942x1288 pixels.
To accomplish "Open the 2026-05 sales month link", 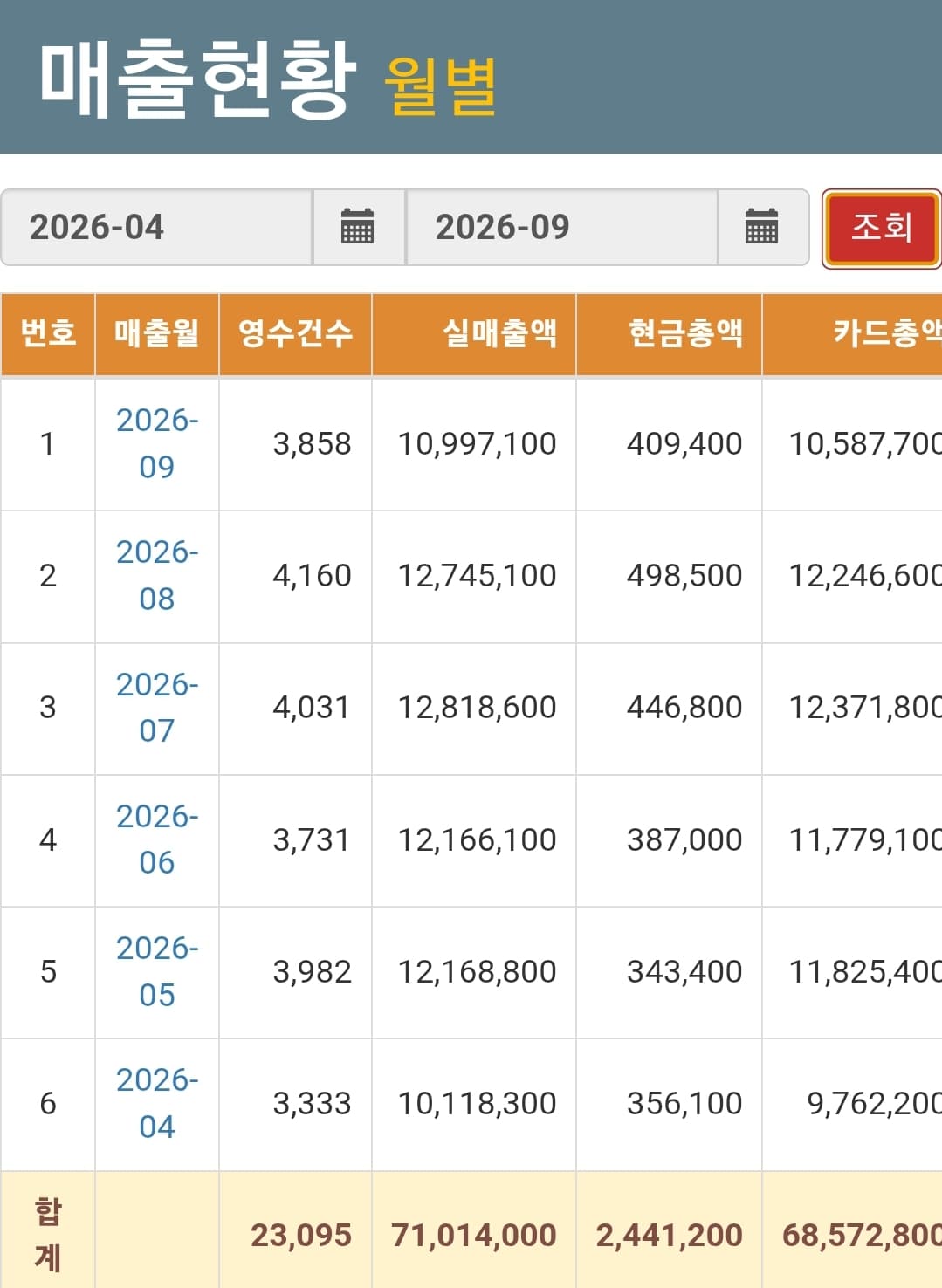I will (x=157, y=970).
